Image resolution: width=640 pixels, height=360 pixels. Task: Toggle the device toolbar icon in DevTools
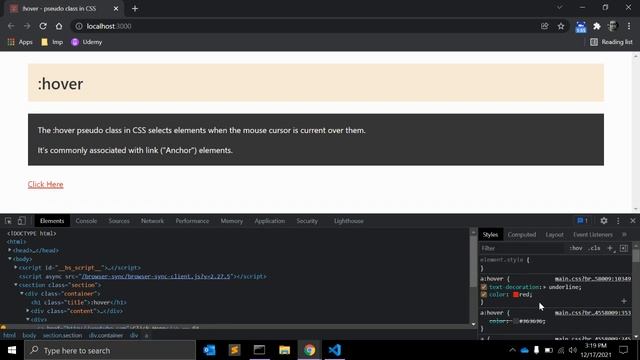21,221
